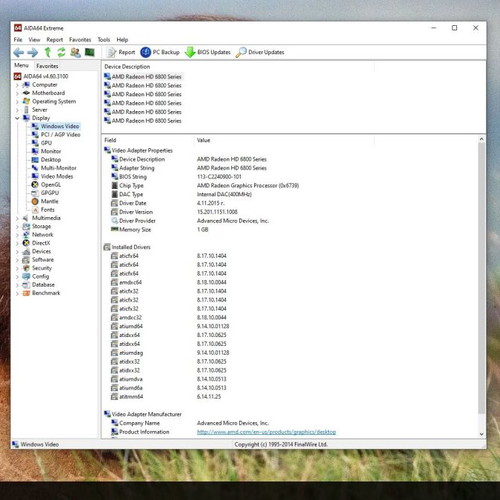This screenshot has height=500, width=500.
Task: Click the Benchmark icon in tree
Action: coord(26,293)
